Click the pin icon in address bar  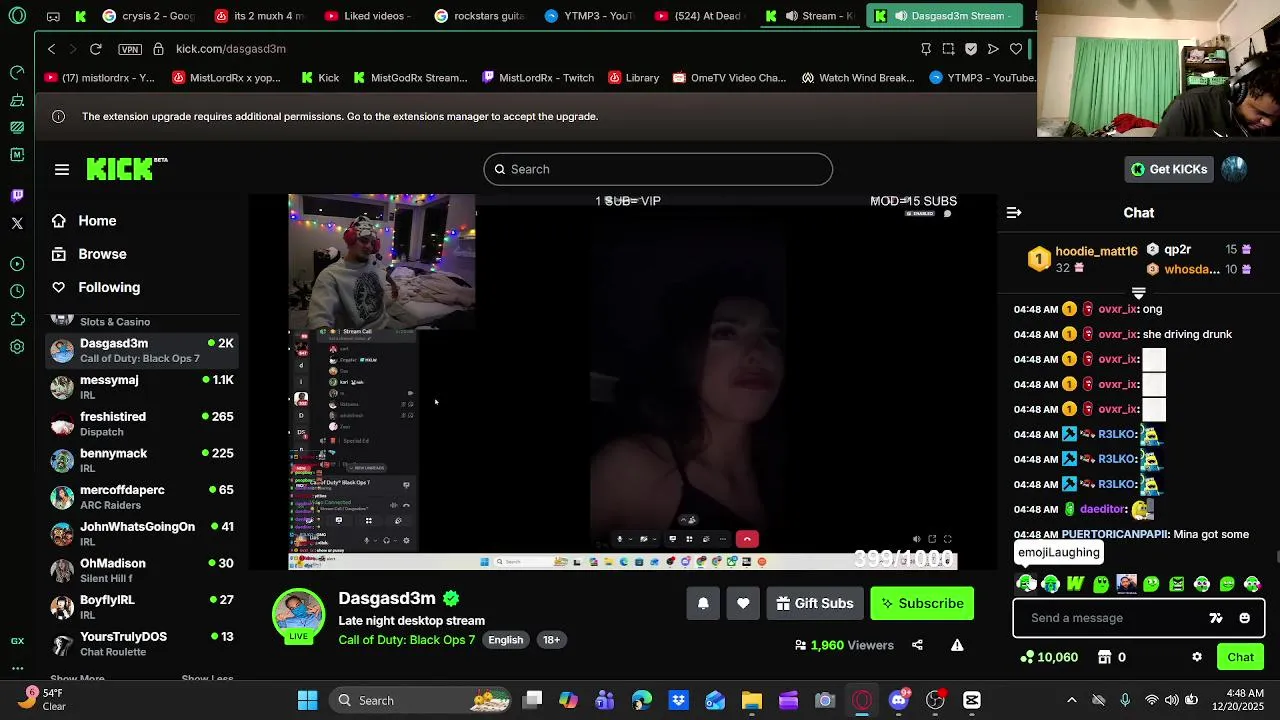point(926,49)
